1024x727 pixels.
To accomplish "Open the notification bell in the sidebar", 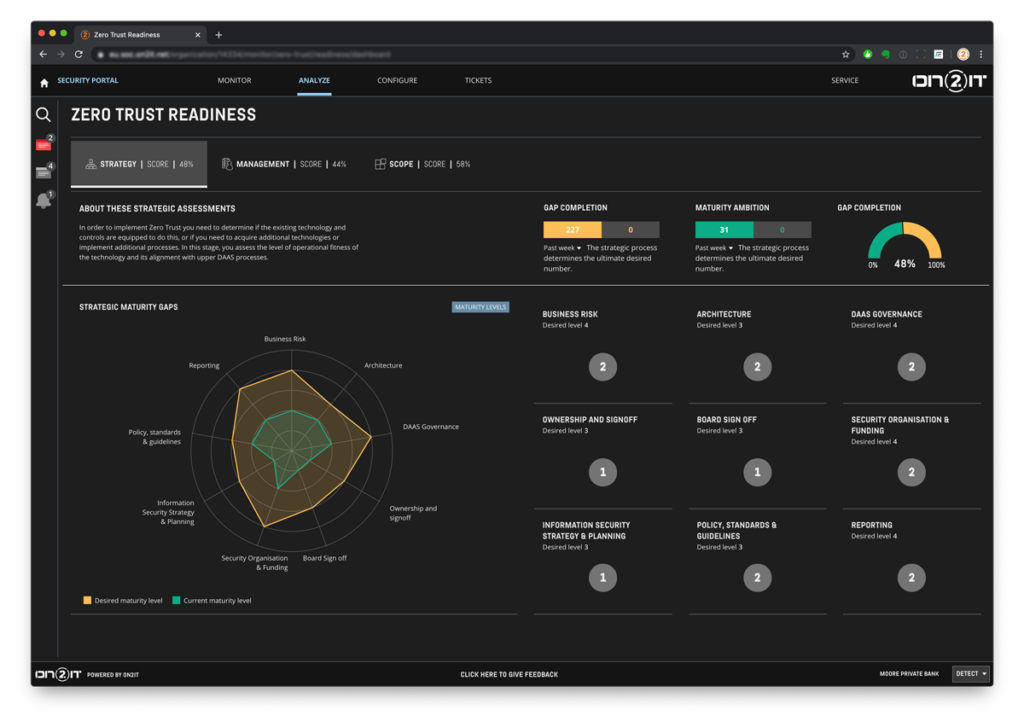I will pos(44,200).
